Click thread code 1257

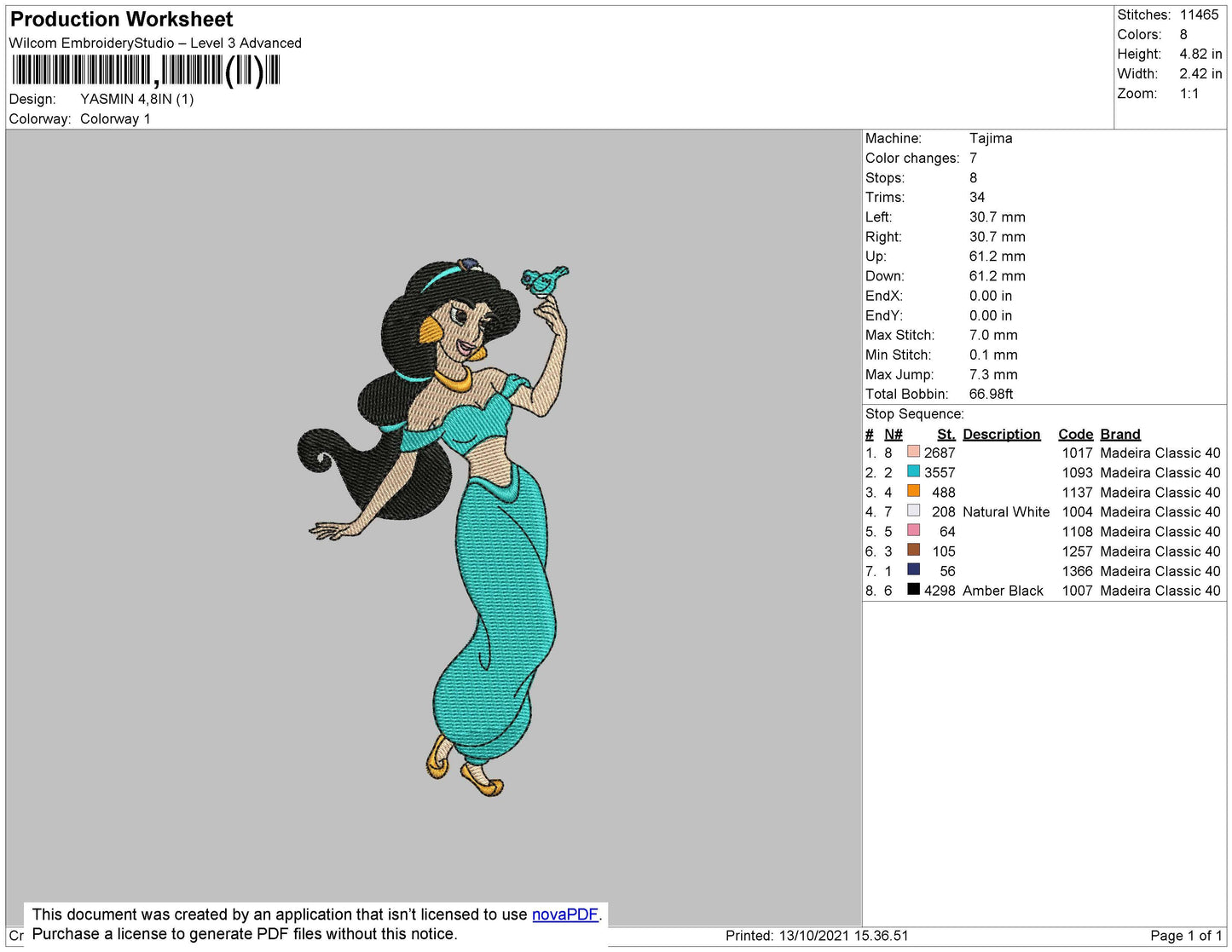[1077, 551]
